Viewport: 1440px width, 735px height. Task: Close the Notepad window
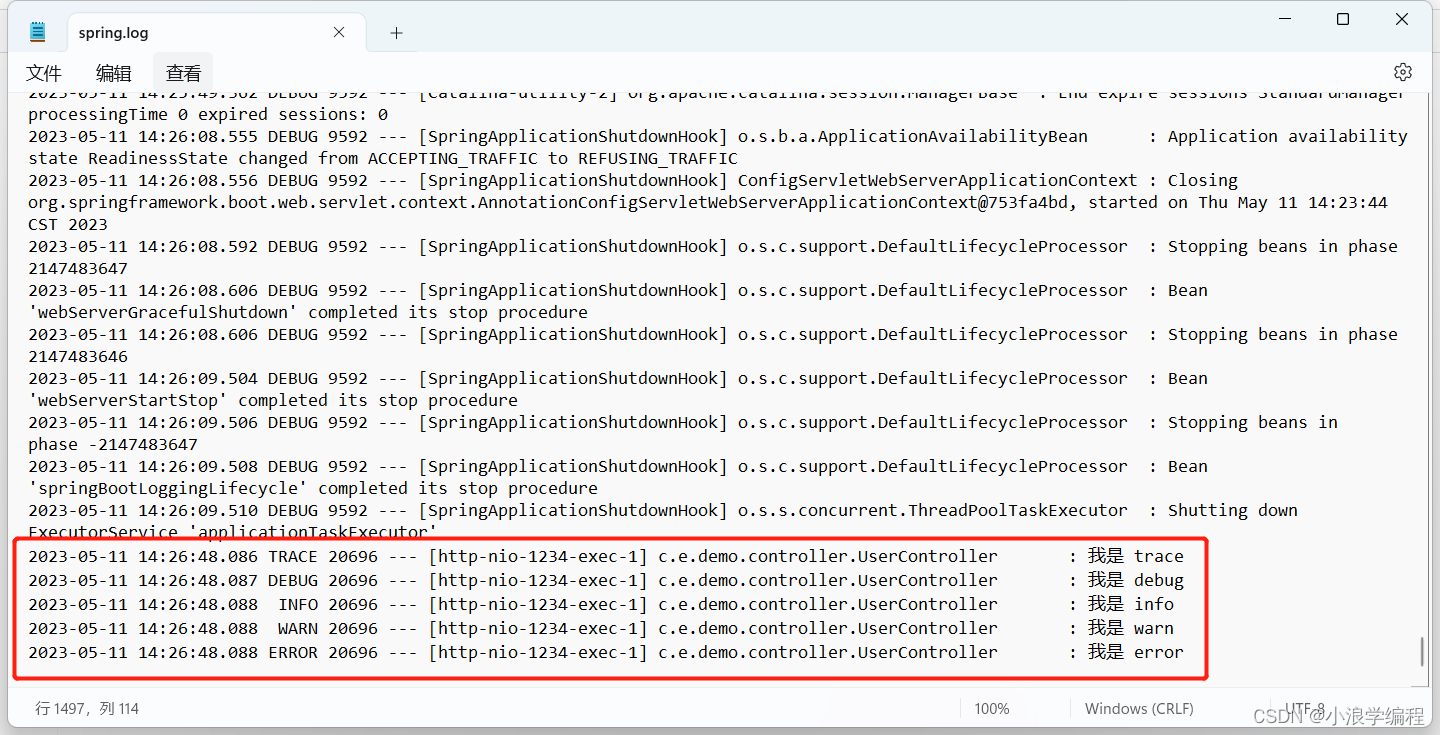point(1402,19)
